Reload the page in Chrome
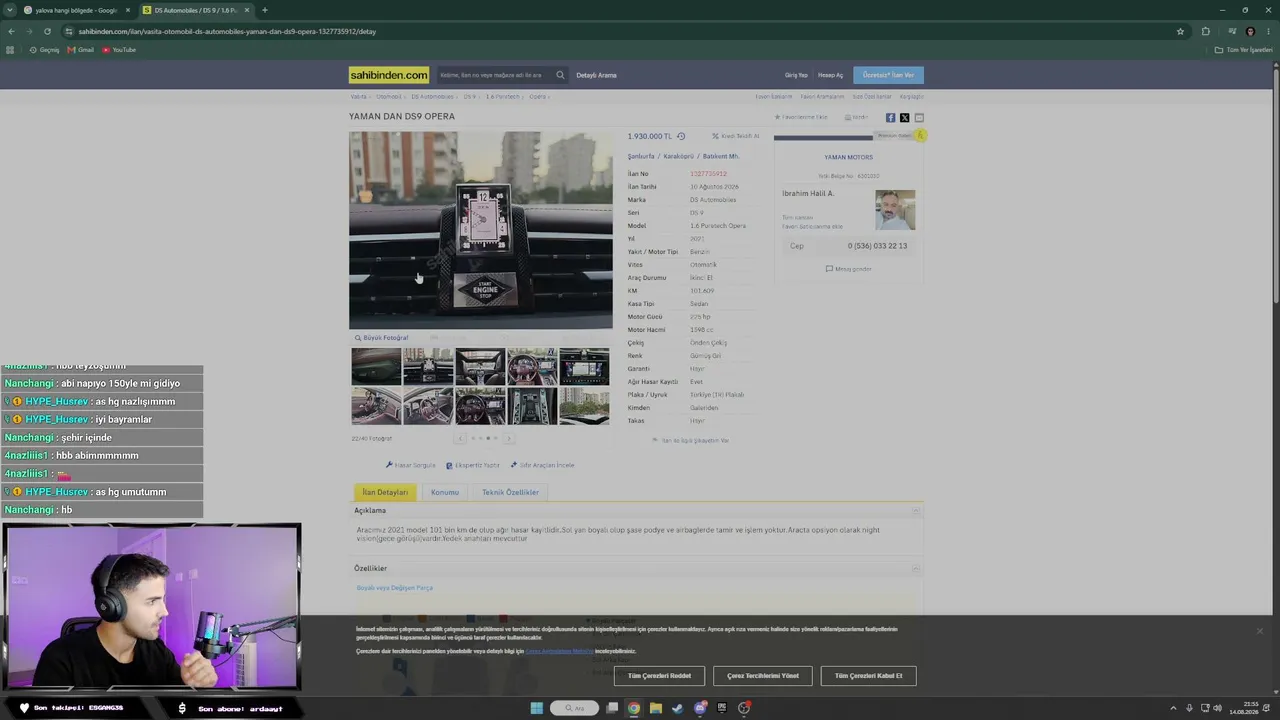 (47, 31)
